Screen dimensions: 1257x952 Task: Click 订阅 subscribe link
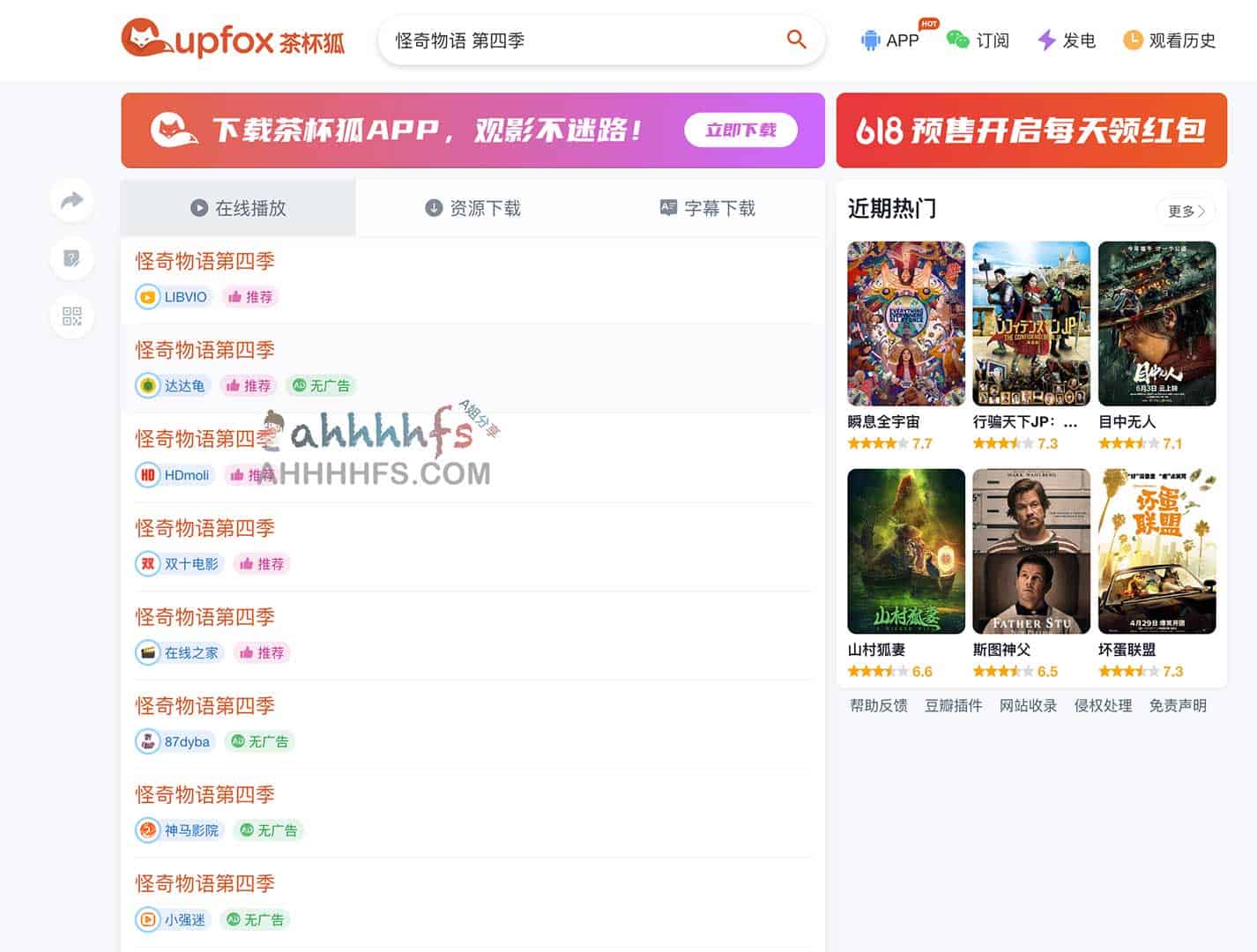click(978, 41)
